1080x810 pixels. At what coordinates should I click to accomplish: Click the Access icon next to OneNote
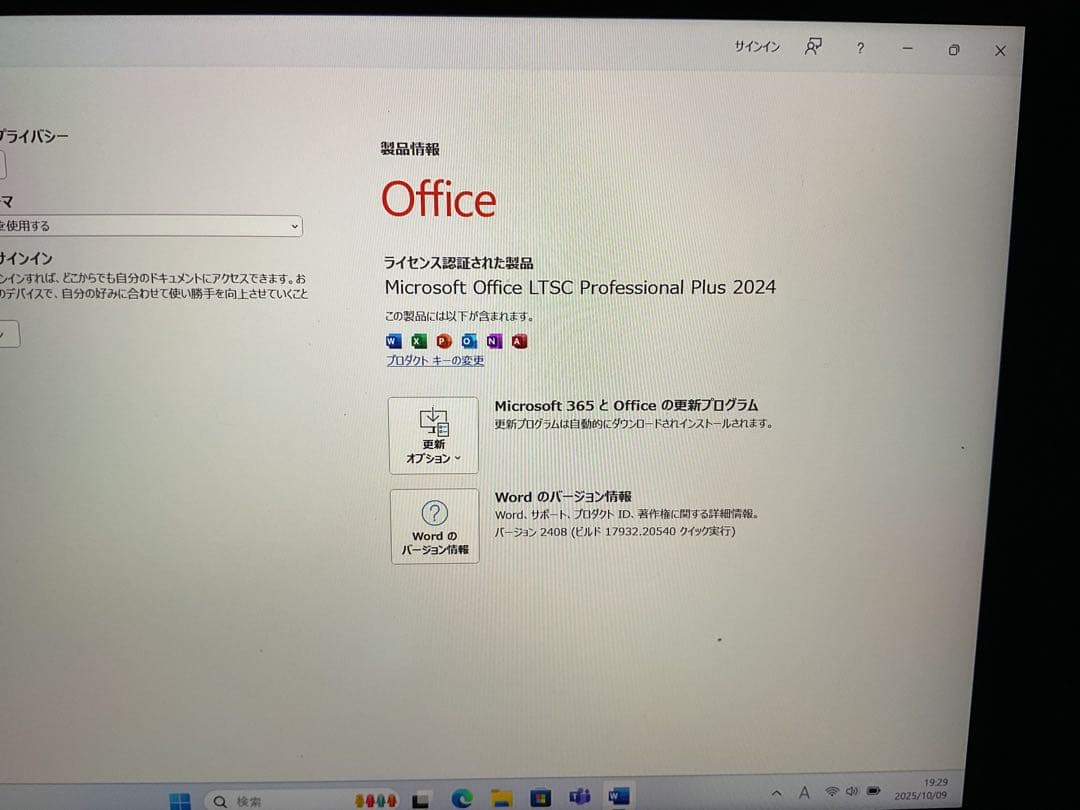518,341
